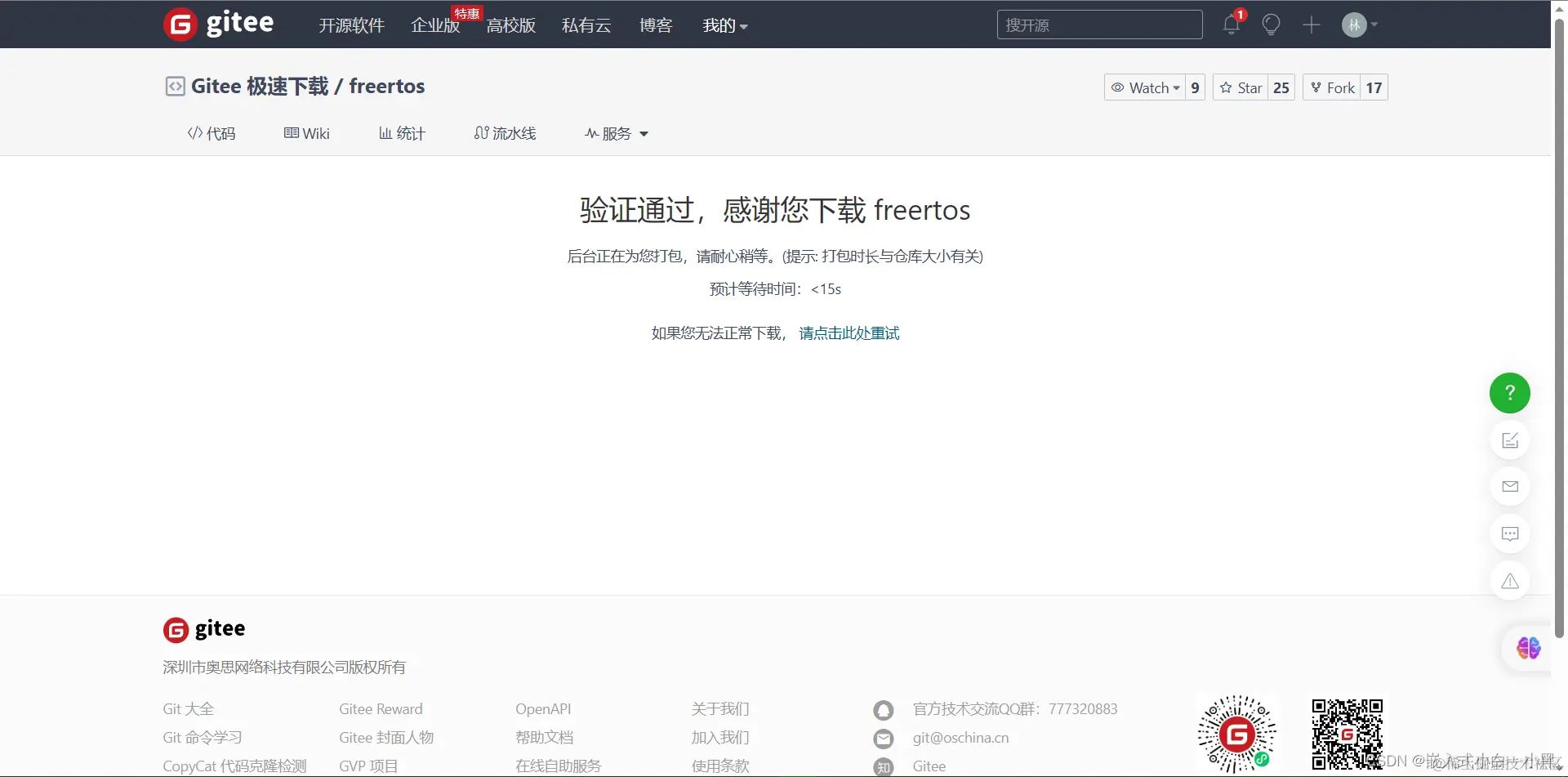Click the QQ group icon in the footer
This screenshot has width=1568, height=777.
click(883, 710)
